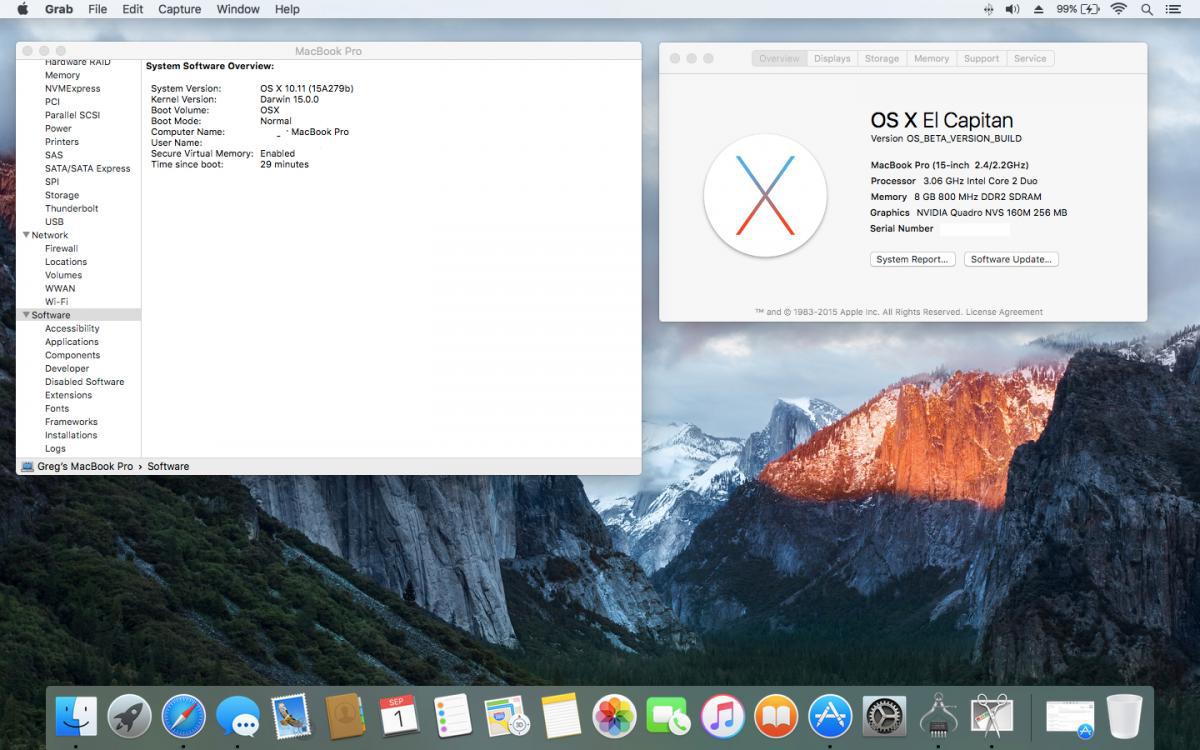Click Grab scissors icon in Dock
This screenshot has height=750, width=1200.
pos(992,716)
